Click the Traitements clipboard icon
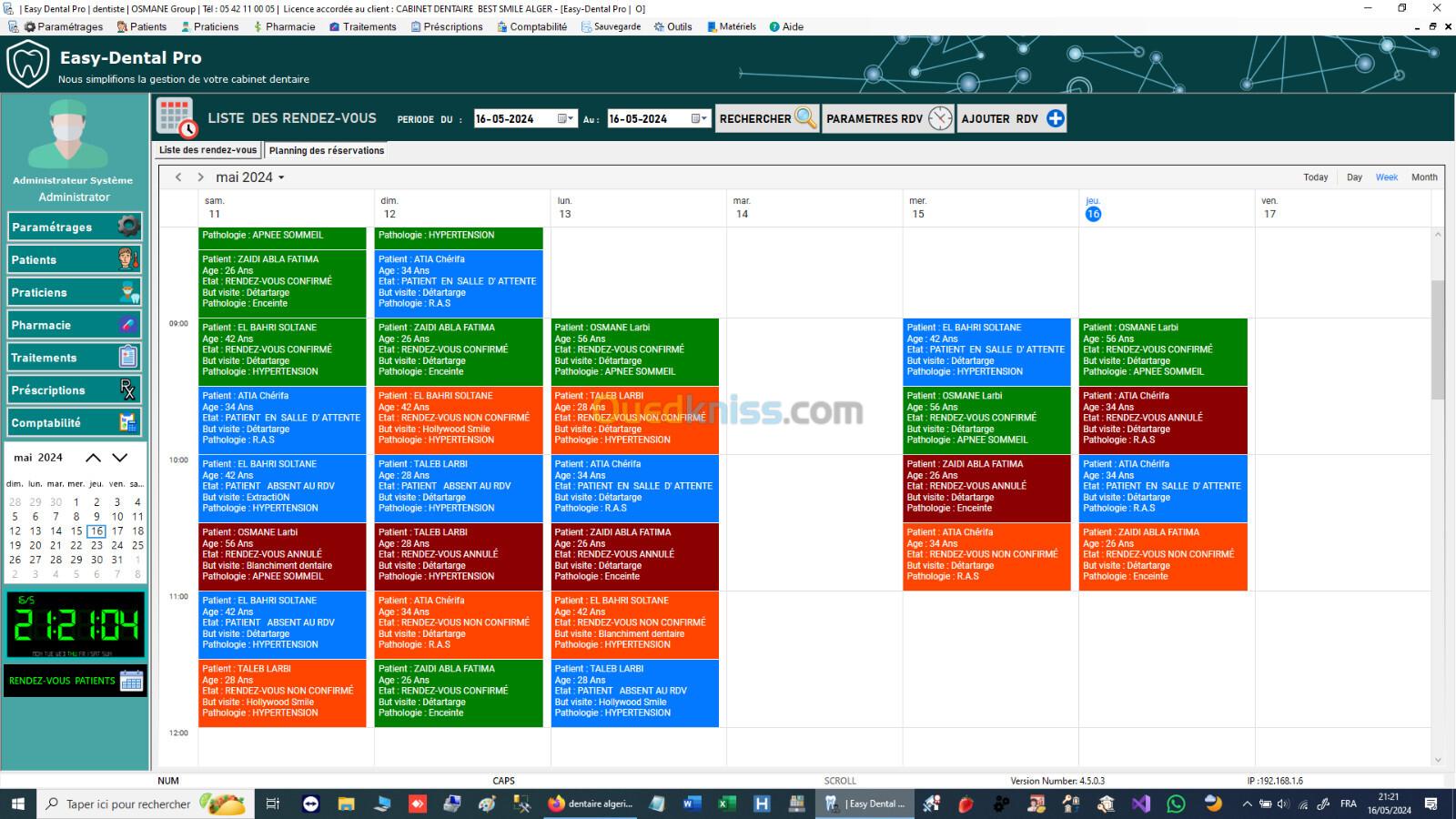Image resolution: width=1456 pixels, height=819 pixels. click(x=128, y=358)
